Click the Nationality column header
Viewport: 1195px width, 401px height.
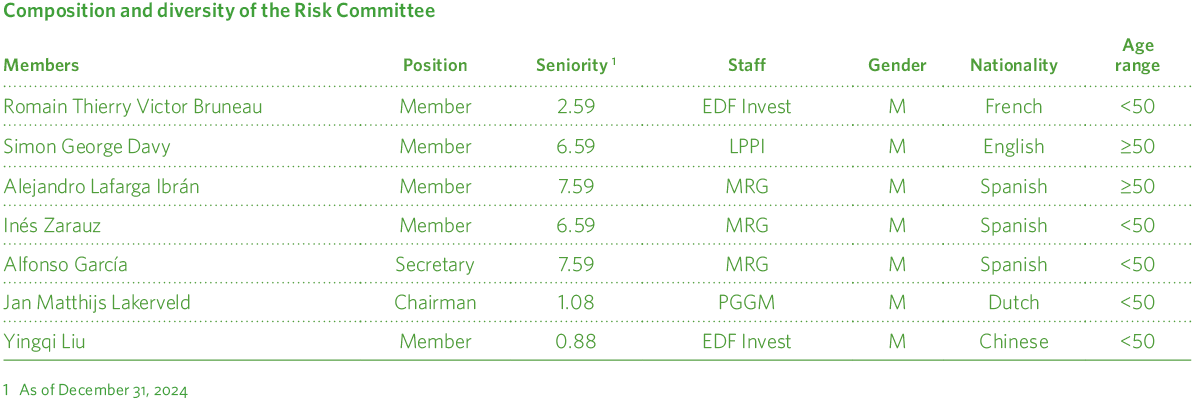click(1013, 65)
